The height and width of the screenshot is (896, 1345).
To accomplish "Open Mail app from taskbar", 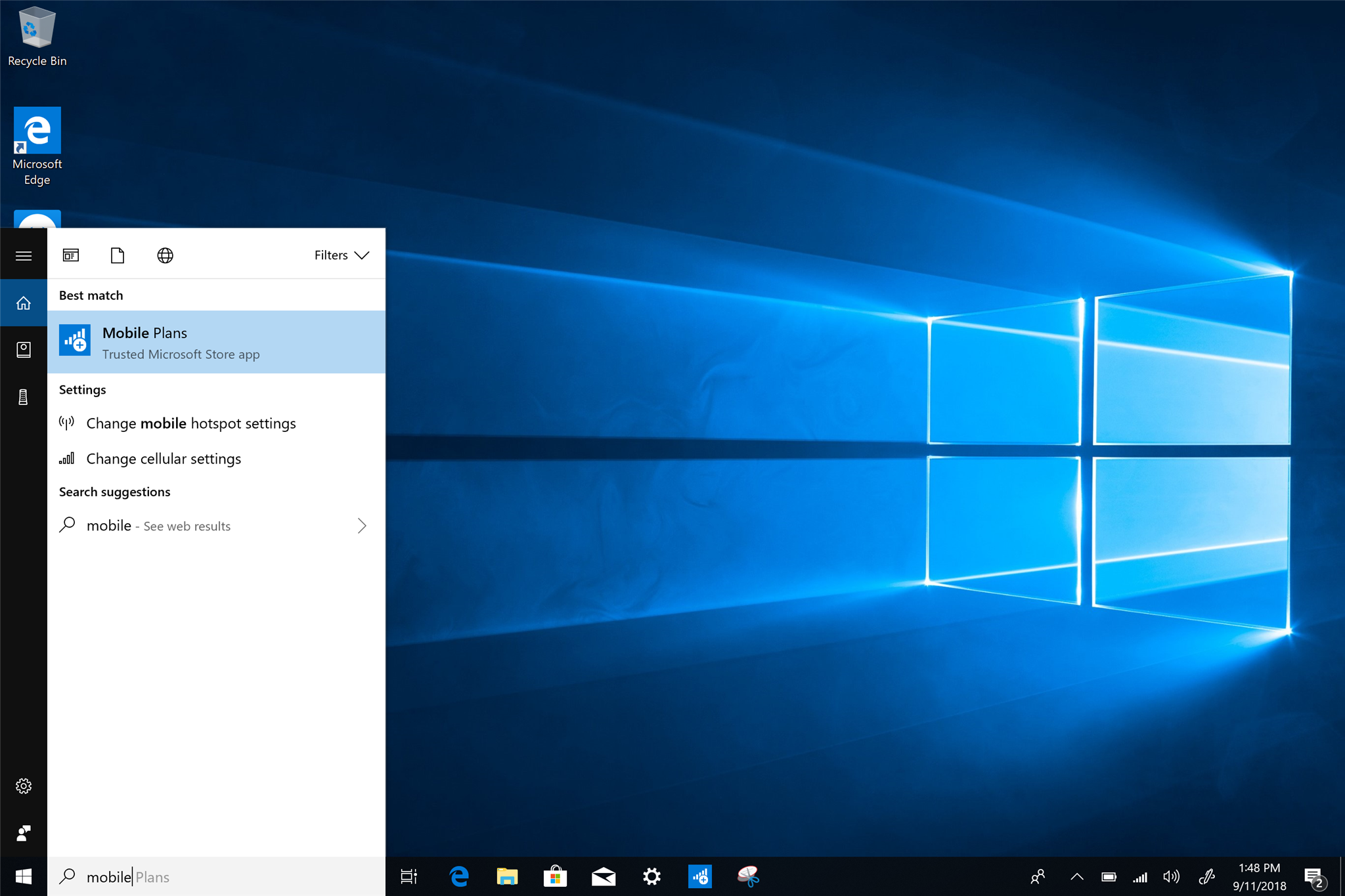I will (x=604, y=877).
